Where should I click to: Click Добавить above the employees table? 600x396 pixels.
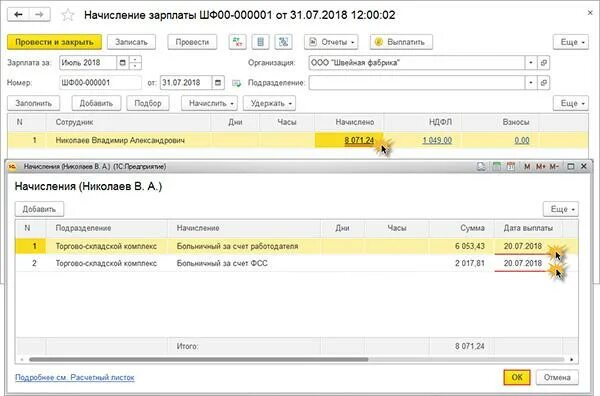click(96, 103)
